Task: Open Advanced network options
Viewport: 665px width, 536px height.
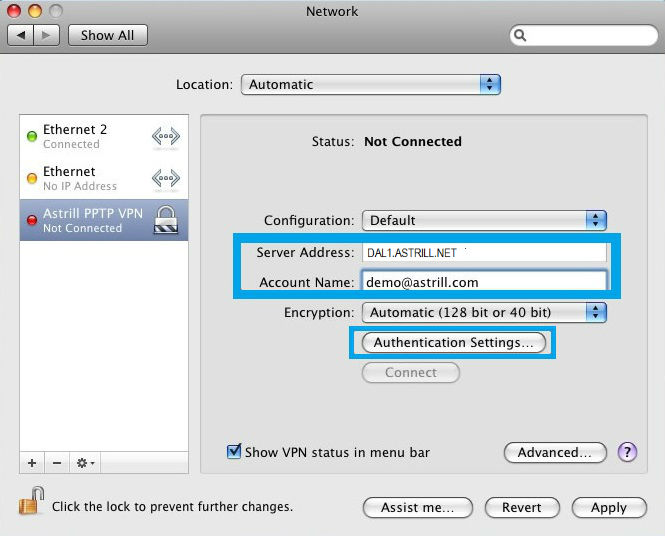Action: 555,452
